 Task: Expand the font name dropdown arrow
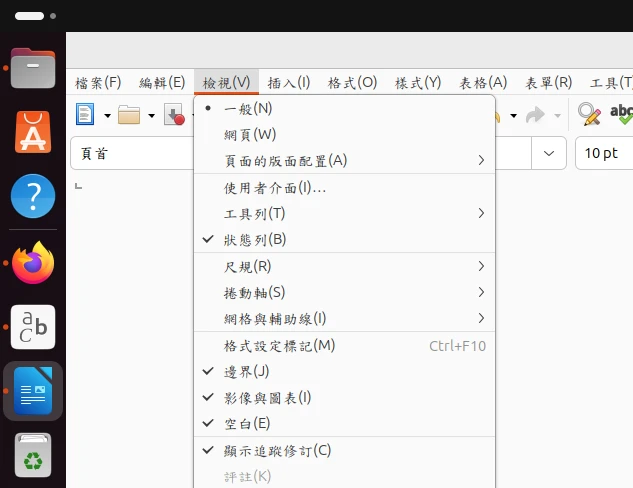pyautogui.click(x=549, y=153)
